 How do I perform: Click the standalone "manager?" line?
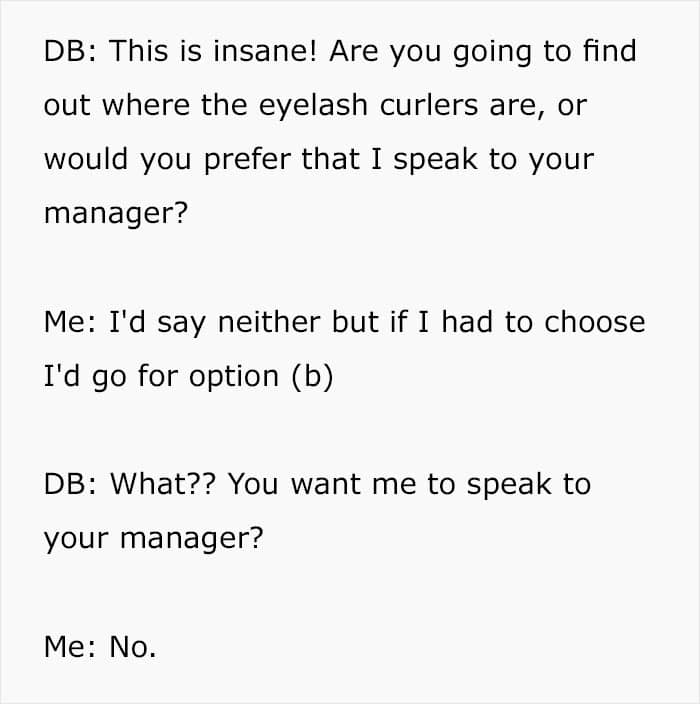click(x=115, y=214)
